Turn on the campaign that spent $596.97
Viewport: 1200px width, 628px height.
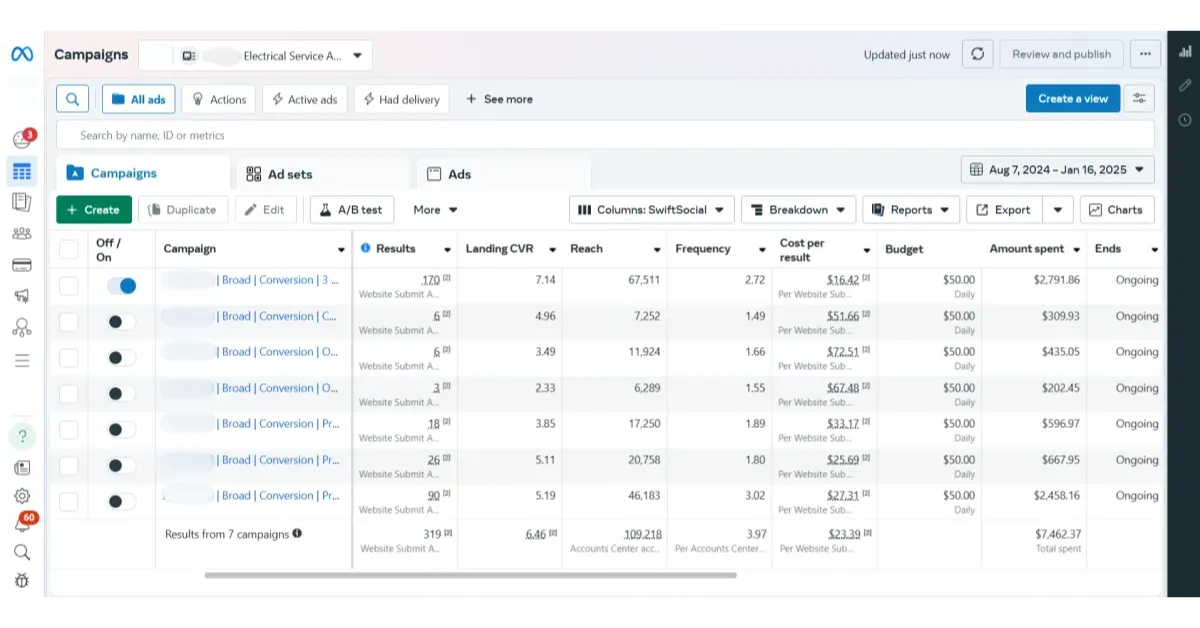point(121,430)
